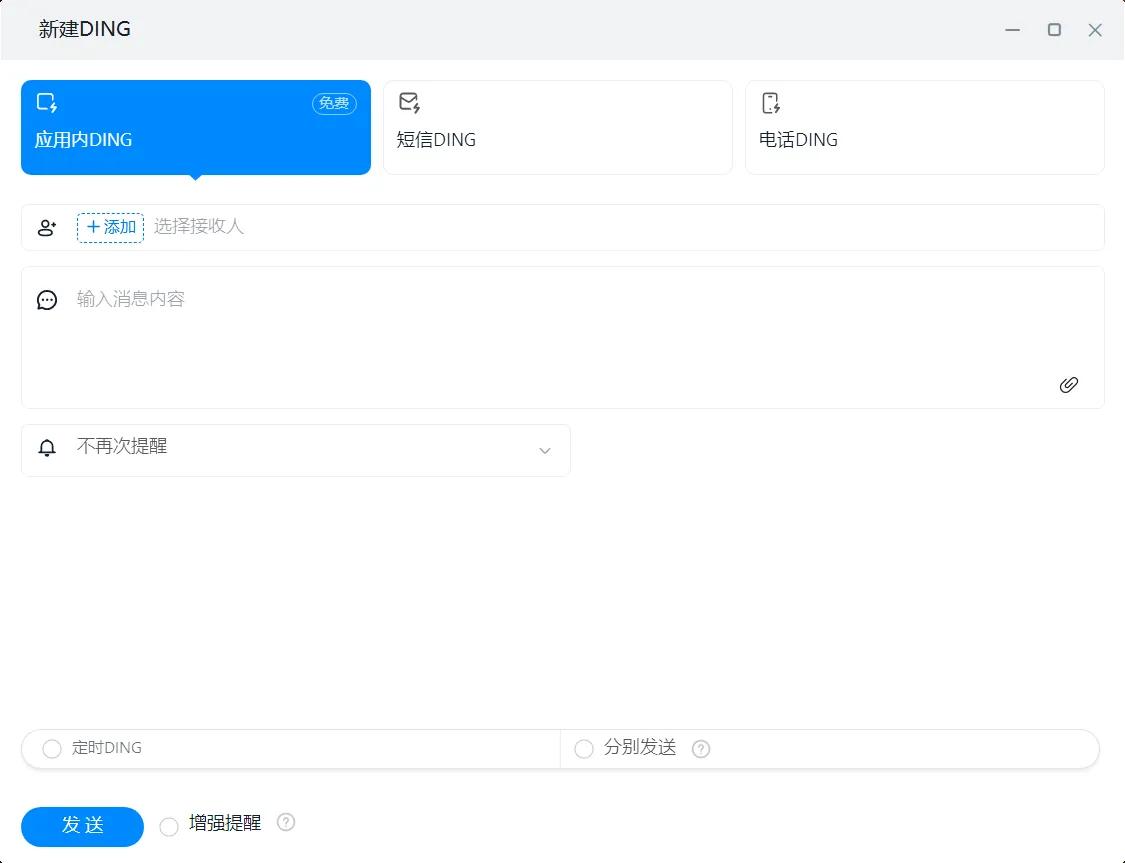The height and width of the screenshot is (863, 1125).
Task: Click the 电话DING phone icon
Action: 771,101
